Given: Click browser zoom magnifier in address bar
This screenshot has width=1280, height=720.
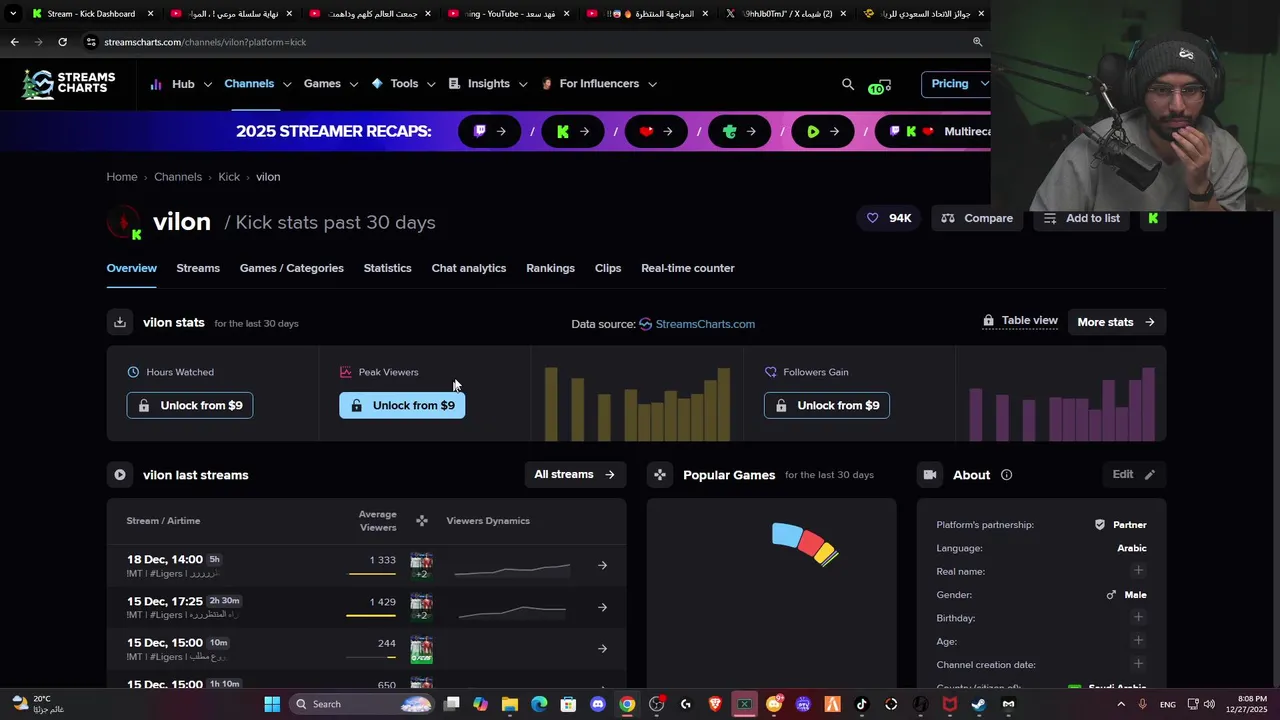Looking at the screenshot, I should [977, 42].
